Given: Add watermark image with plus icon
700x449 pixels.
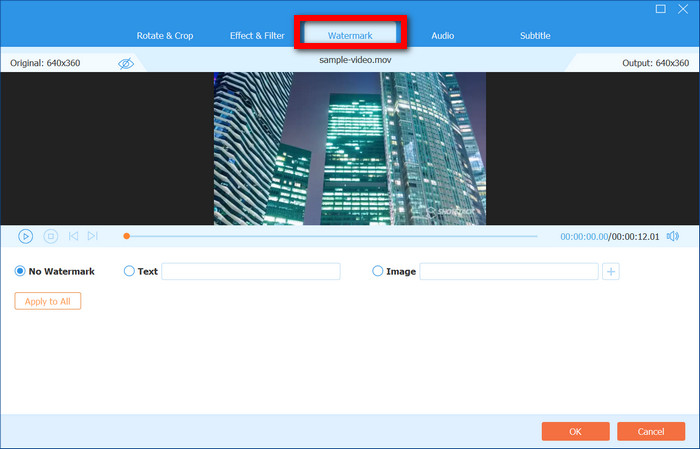Looking at the screenshot, I should click(611, 271).
